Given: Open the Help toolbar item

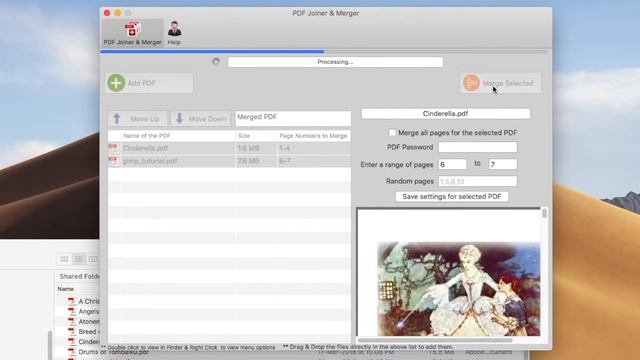Looking at the screenshot, I should (x=174, y=33).
